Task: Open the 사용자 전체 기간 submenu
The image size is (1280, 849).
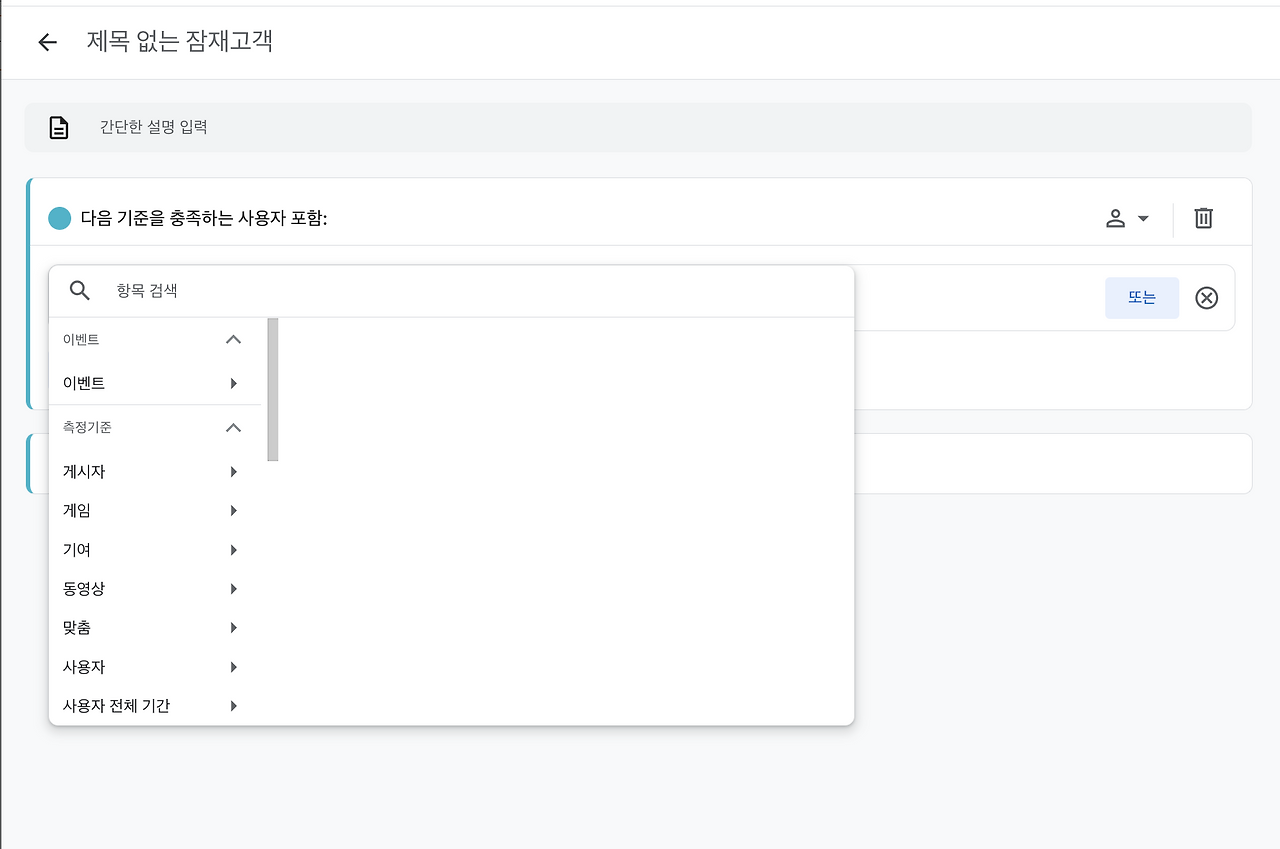Action: coord(233,705)
